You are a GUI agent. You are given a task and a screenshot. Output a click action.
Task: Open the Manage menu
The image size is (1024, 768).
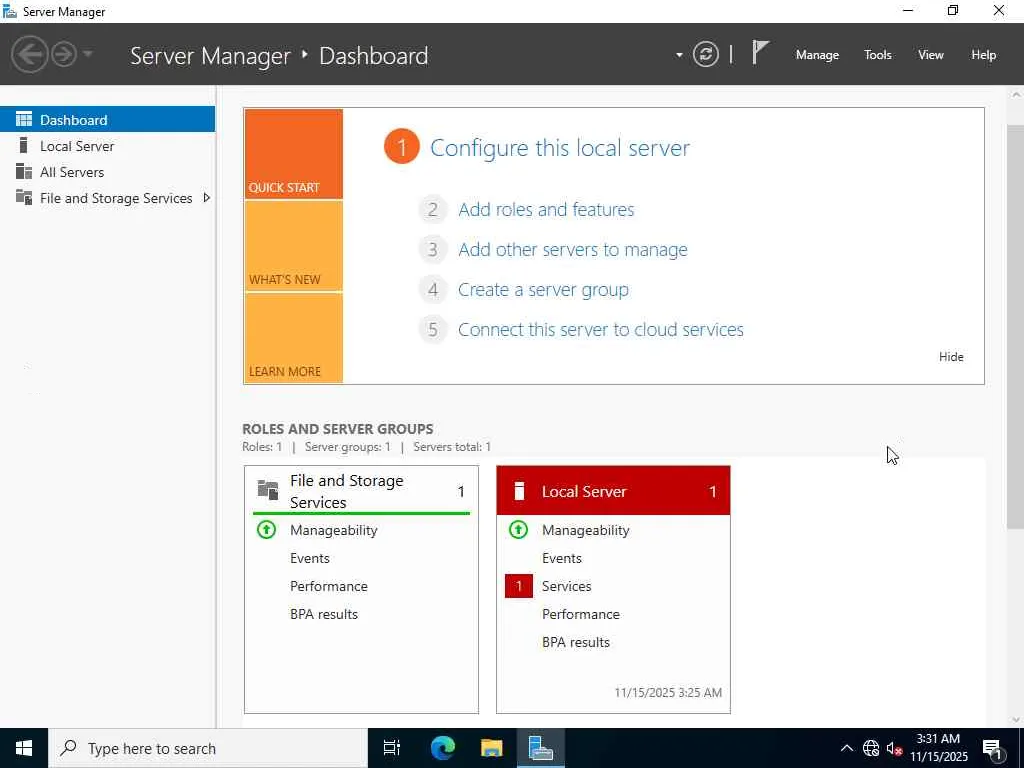pyautogui.click(x=817, y=55)
